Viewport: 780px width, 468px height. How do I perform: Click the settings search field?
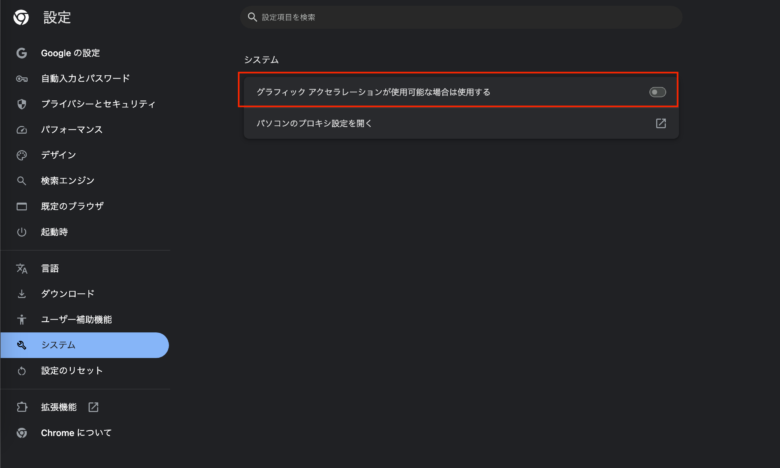pyautogui.click(x=460, y=17)
